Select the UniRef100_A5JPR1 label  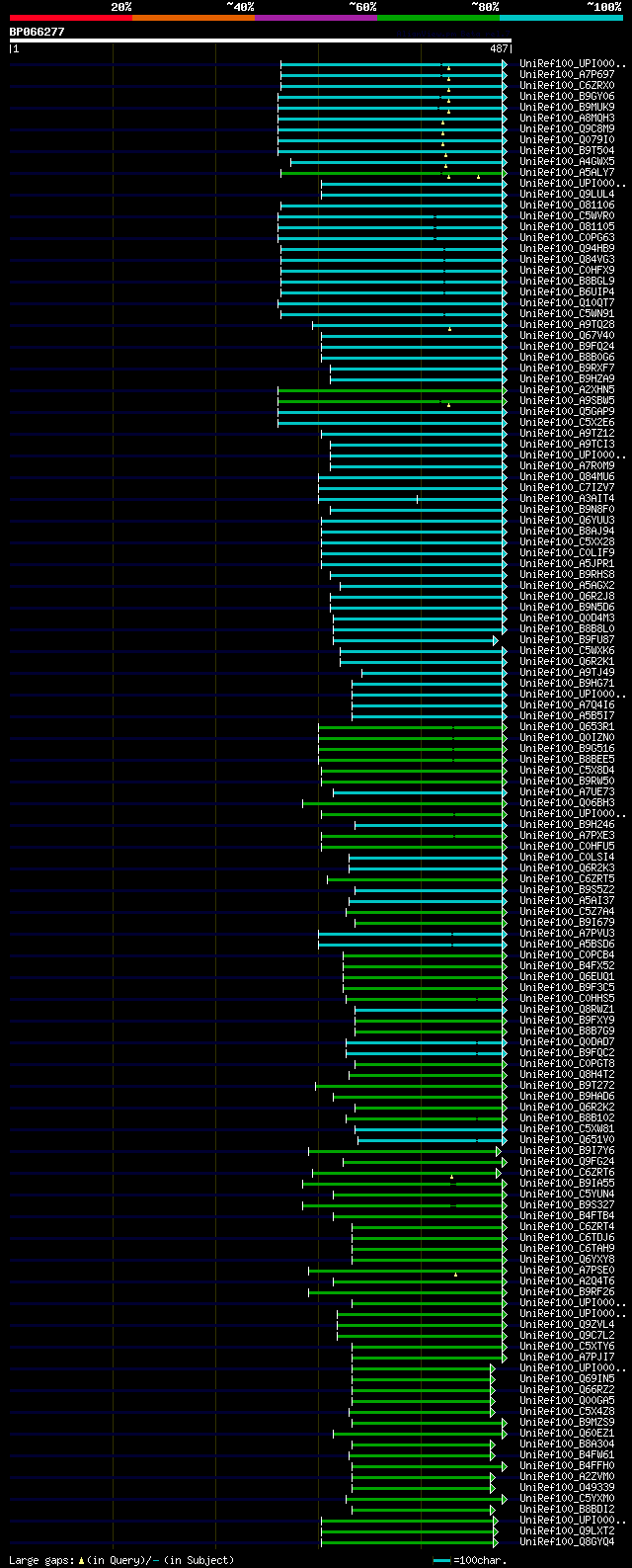point(567,563)
